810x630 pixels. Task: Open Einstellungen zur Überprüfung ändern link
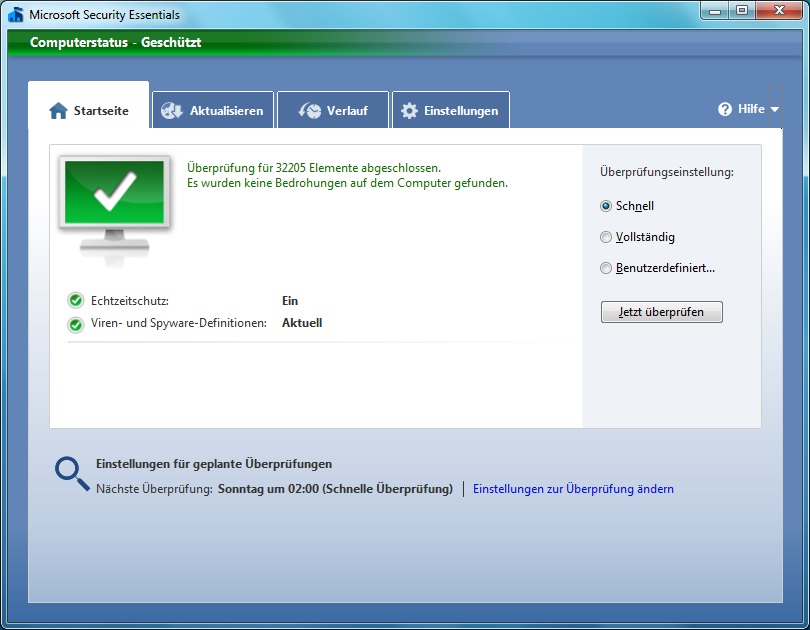(x=573, y=489)
